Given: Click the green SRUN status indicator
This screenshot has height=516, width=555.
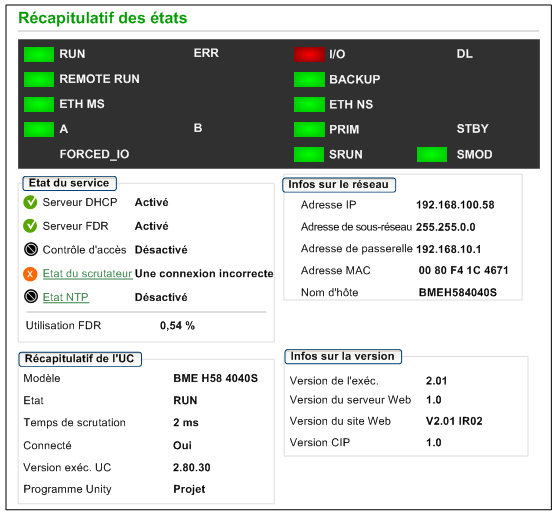Looking at the screenshot, I should (x=309, y=155).
